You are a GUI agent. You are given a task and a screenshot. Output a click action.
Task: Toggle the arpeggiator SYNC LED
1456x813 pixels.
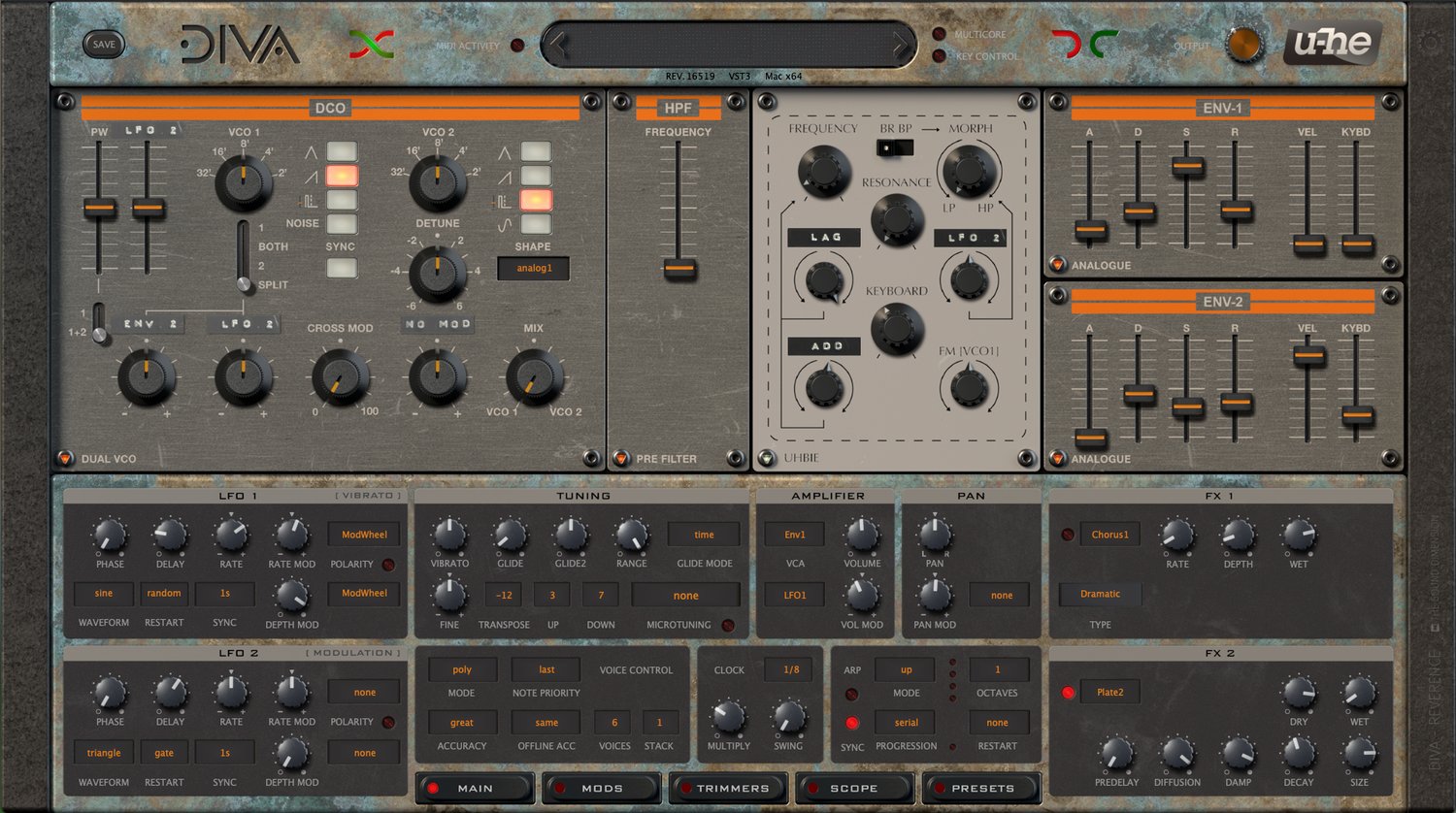[851, 724]
